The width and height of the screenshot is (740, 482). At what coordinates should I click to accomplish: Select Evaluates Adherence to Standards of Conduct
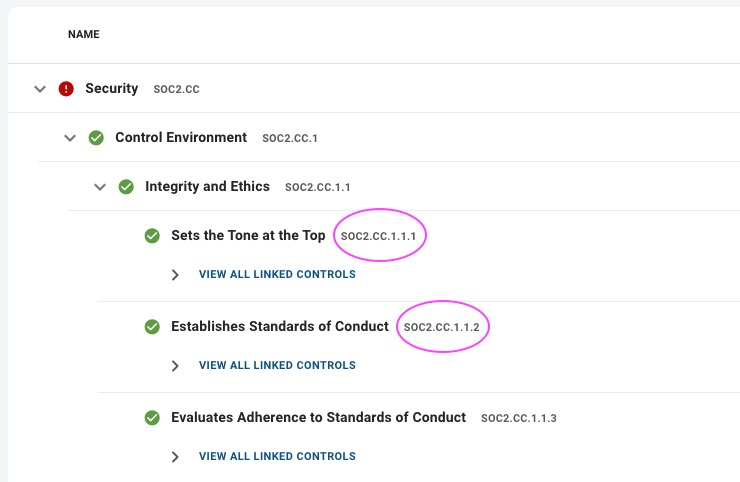coord(318,417)
